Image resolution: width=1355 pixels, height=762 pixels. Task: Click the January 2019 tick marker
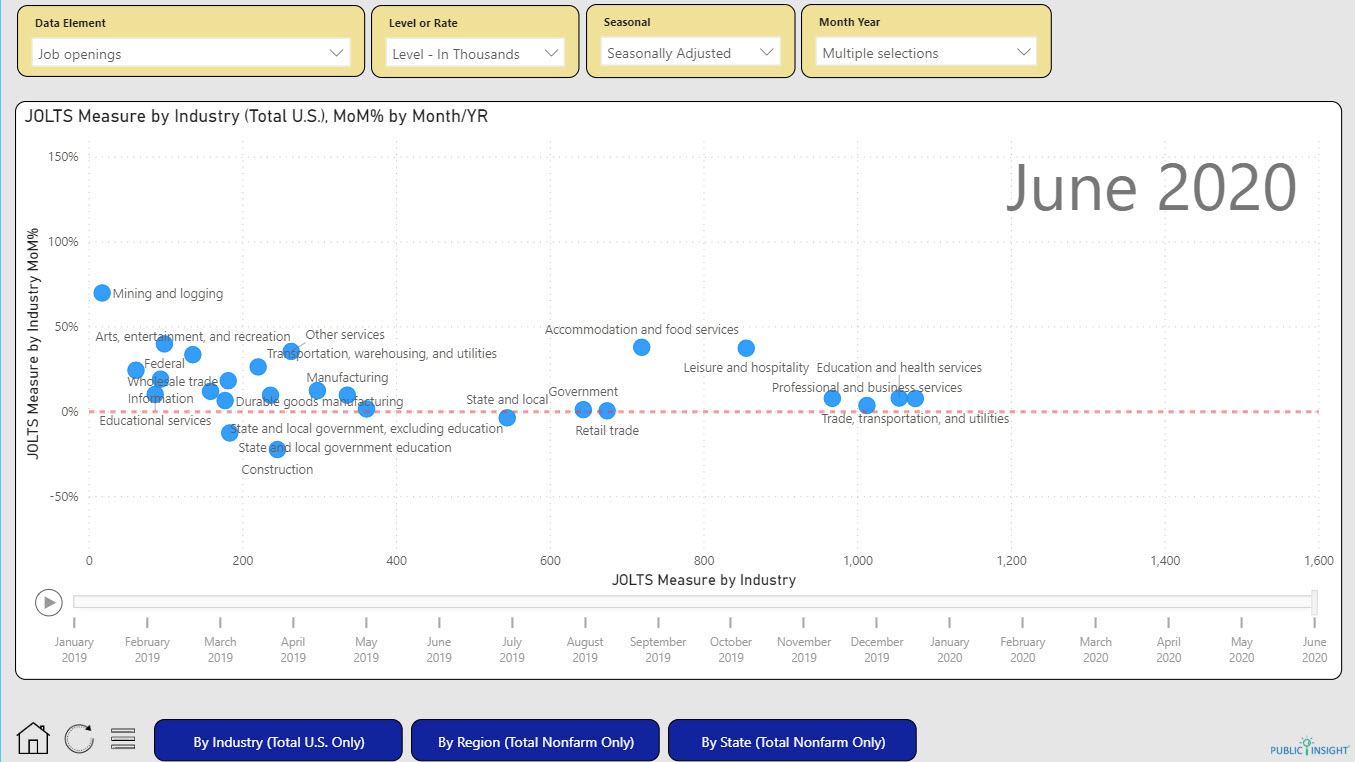[x=74, y=620]
